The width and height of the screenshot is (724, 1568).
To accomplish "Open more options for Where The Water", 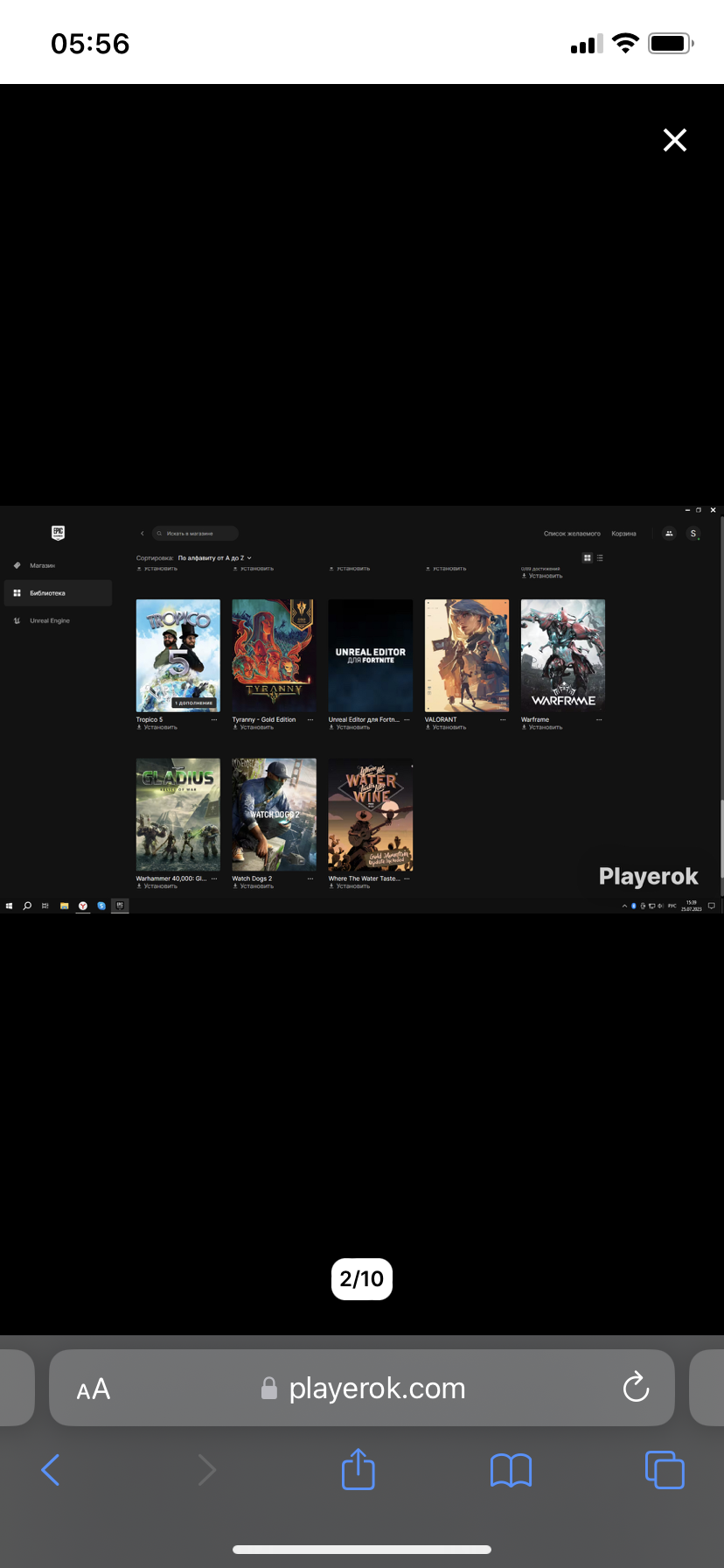I will (407, 878).
